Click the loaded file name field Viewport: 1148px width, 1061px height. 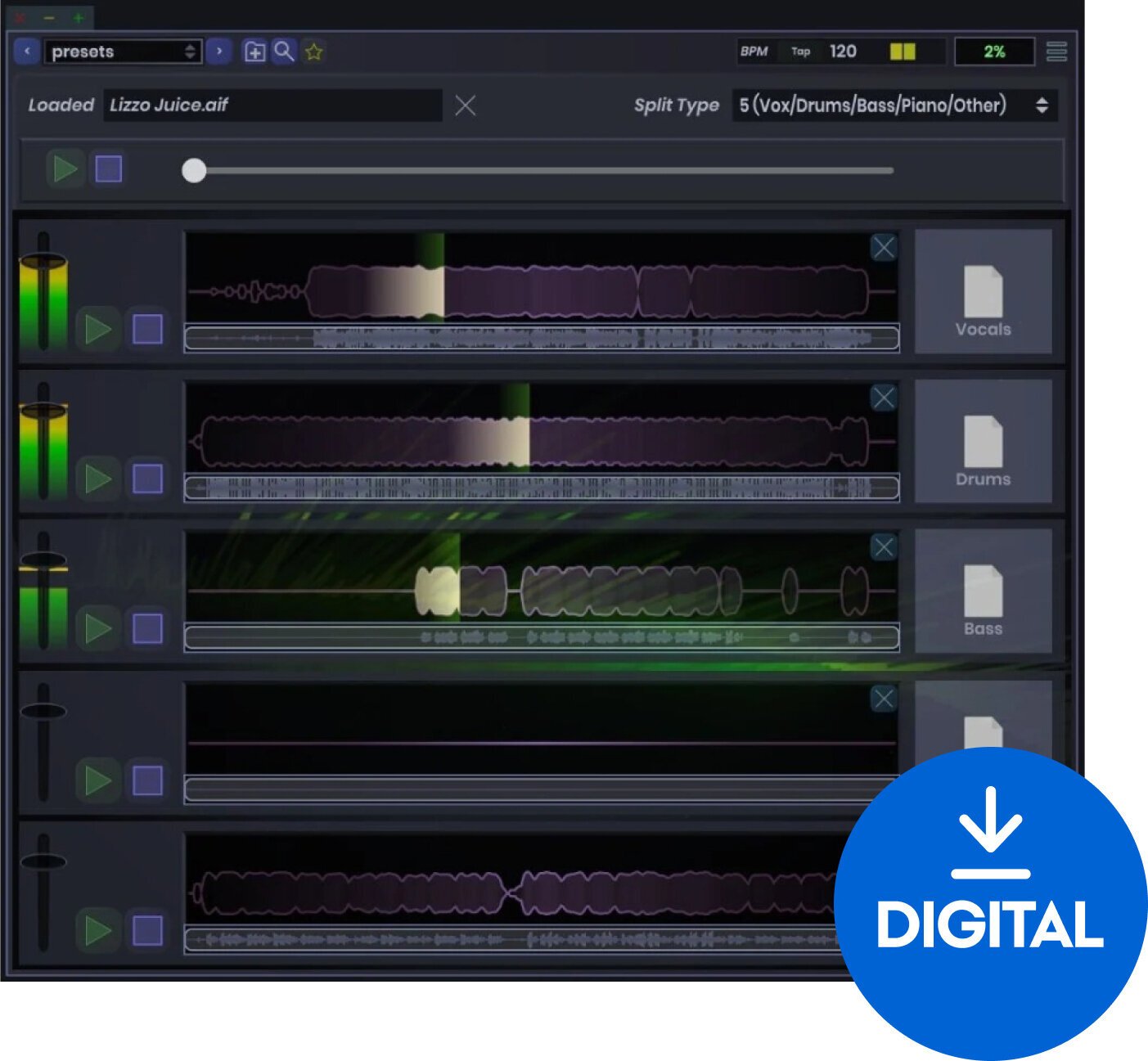click(272, 105)
